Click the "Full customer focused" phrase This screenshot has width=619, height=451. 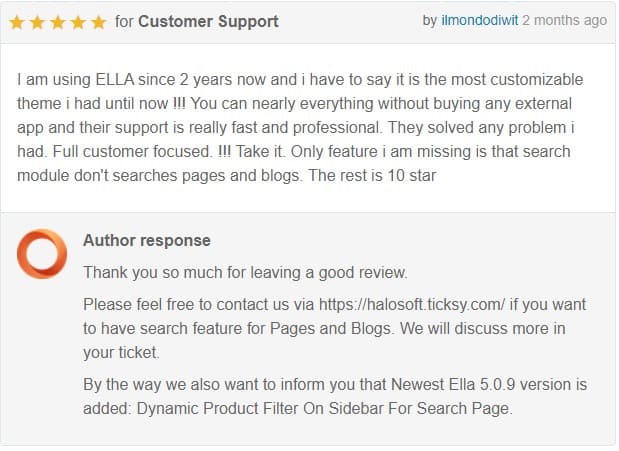(133, 152)
